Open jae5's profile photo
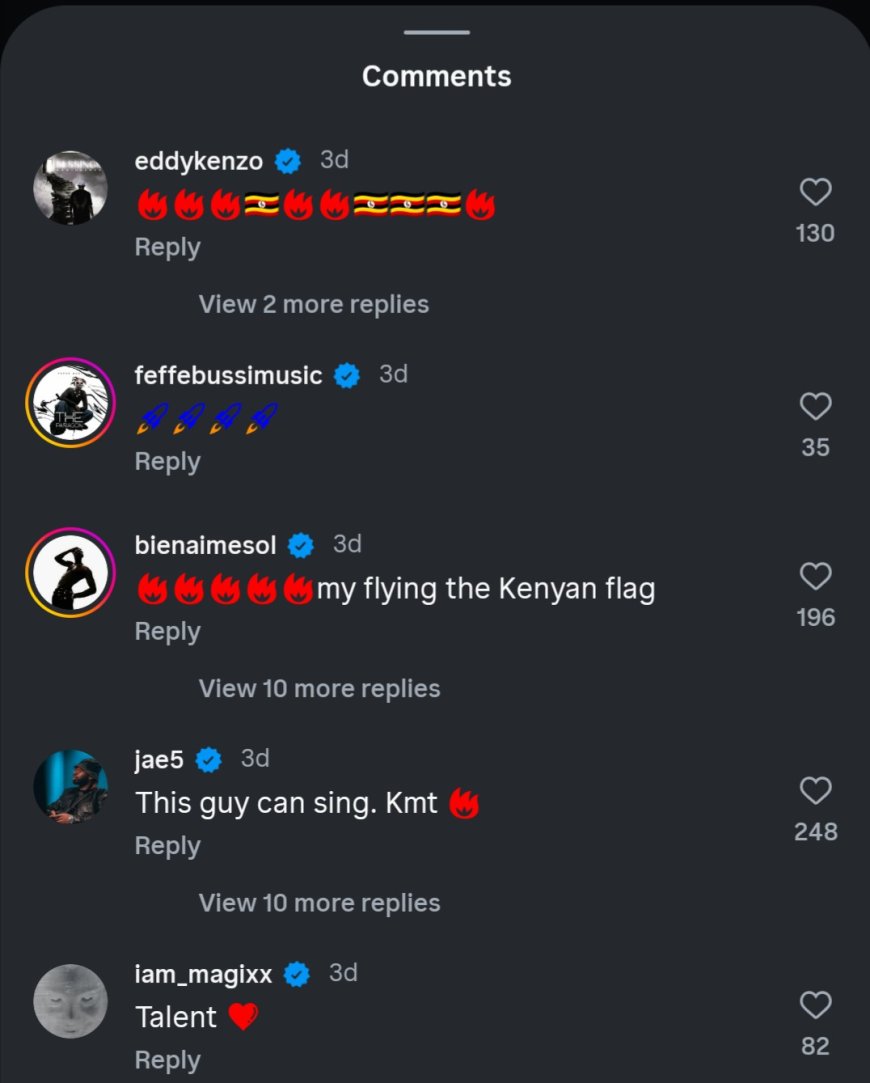870x1083 pixels. pos(70,787)
